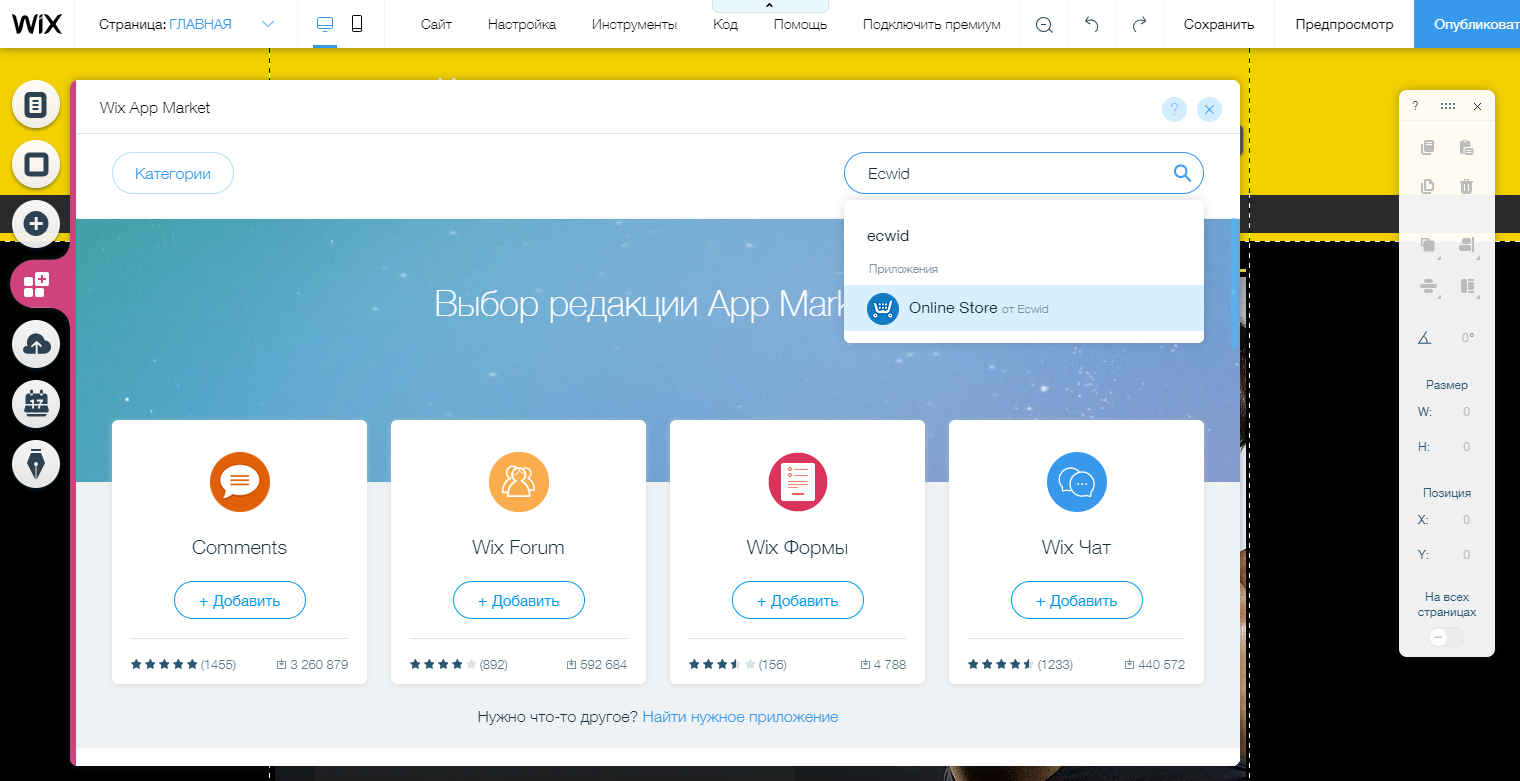The width and height of the screenshot is (1520, 781).
Task: Click the paste icon in toolbar
Action: coord(1466,148)
